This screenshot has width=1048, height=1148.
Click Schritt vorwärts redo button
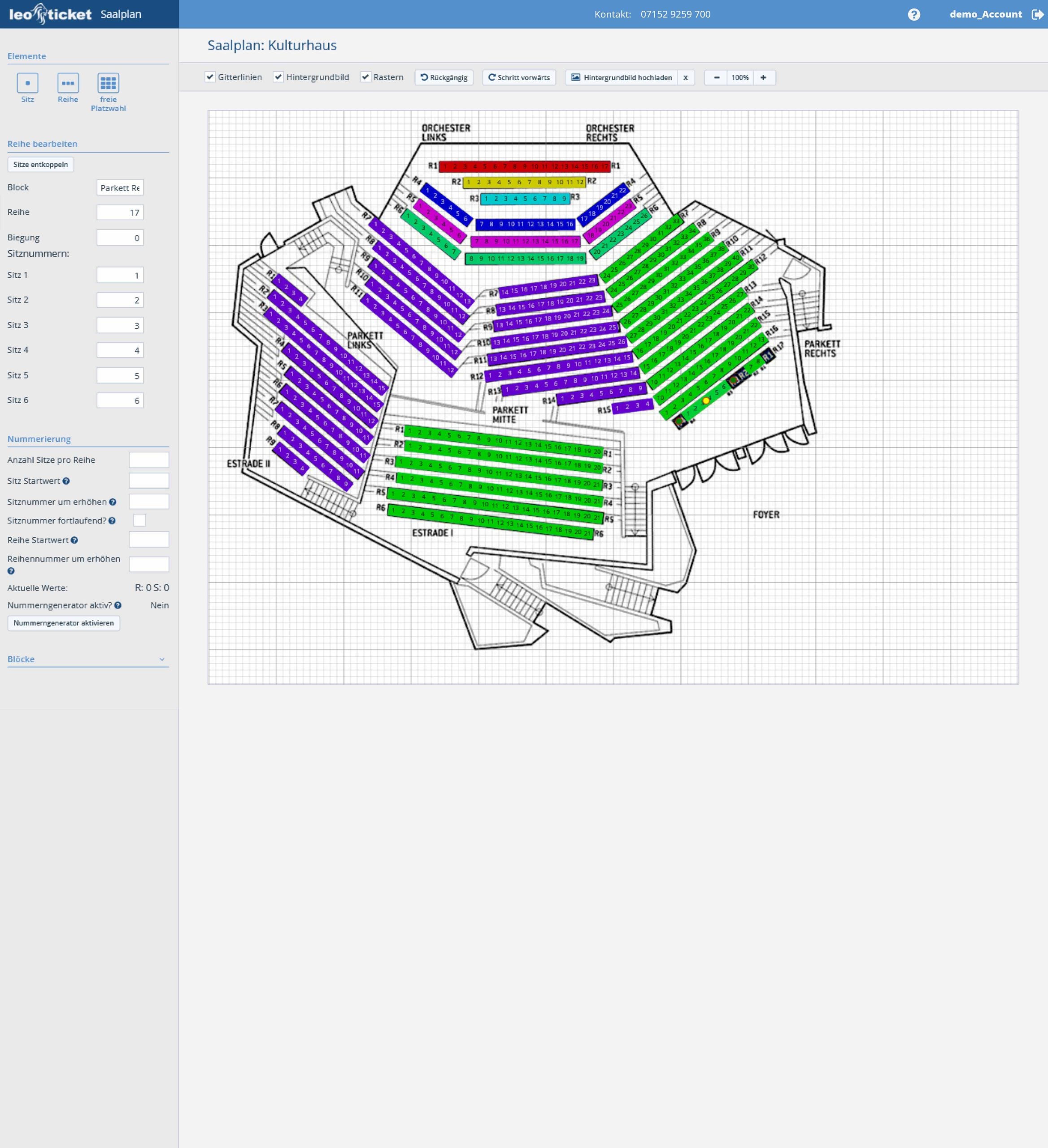coord(518,78)
